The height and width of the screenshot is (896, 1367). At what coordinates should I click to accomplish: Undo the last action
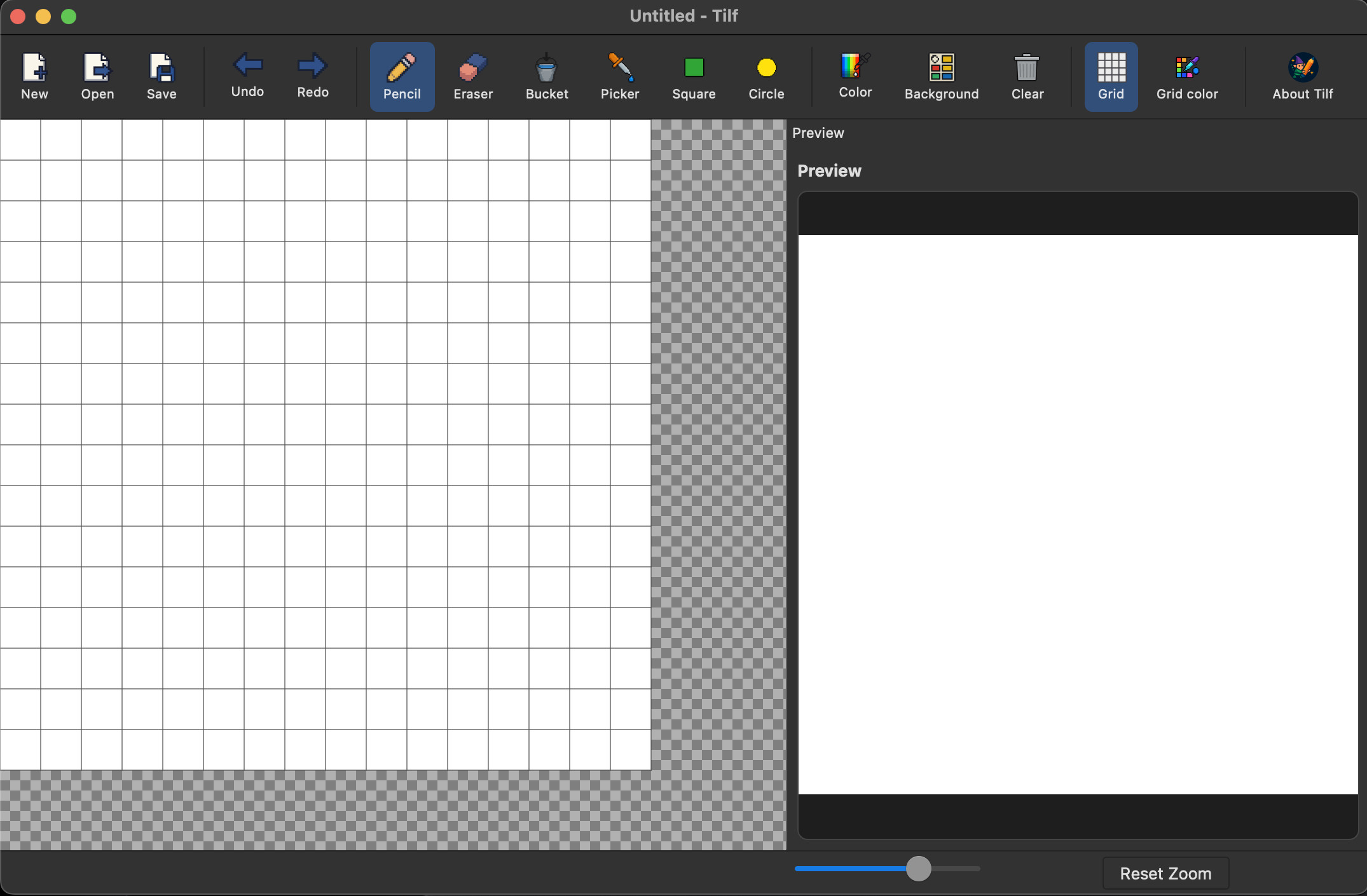pos(247,75)
